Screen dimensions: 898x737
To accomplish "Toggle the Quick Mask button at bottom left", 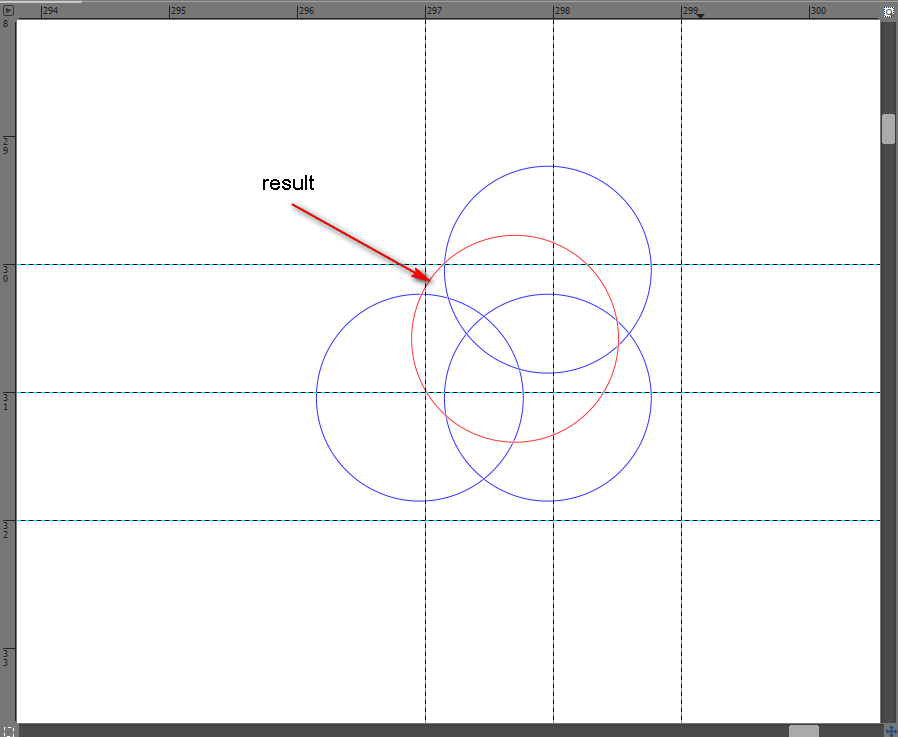I will [8, 731].
